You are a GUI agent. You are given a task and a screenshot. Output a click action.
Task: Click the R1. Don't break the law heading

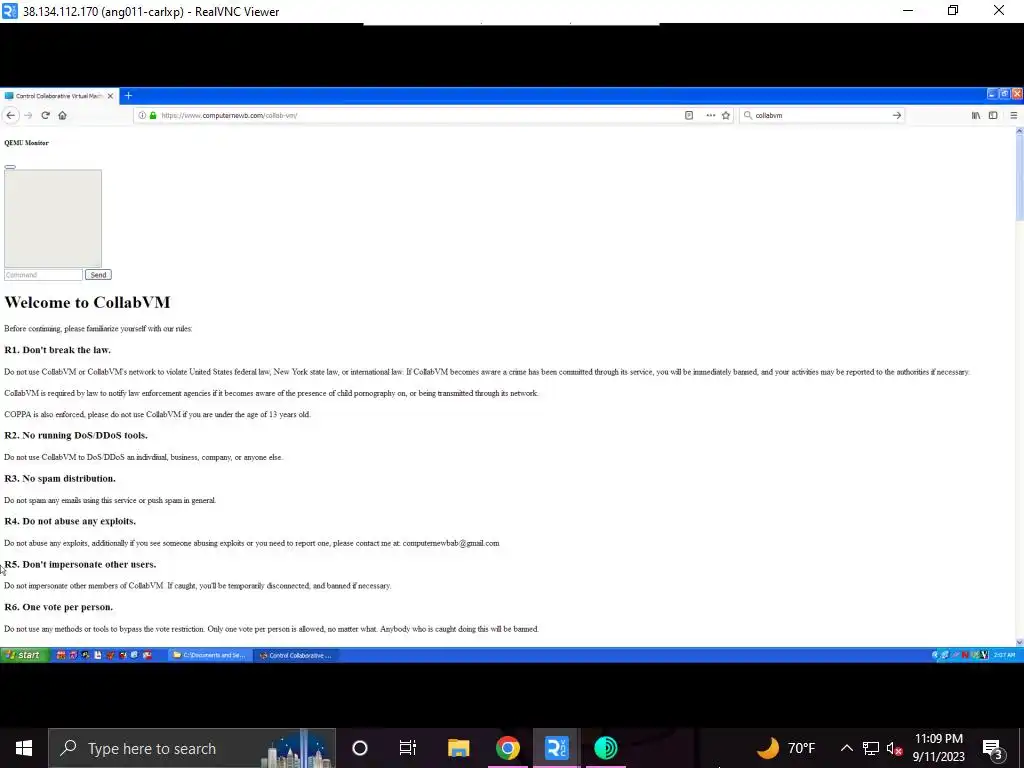(x=57, y=350)
